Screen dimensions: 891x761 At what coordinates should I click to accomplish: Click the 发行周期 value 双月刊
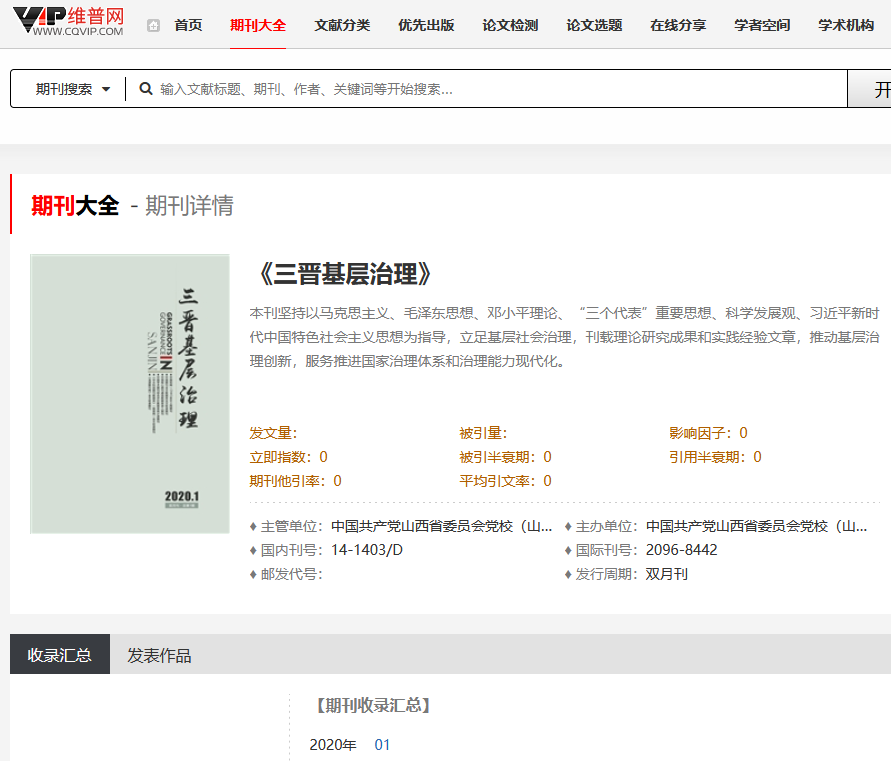tap(667, 574)
